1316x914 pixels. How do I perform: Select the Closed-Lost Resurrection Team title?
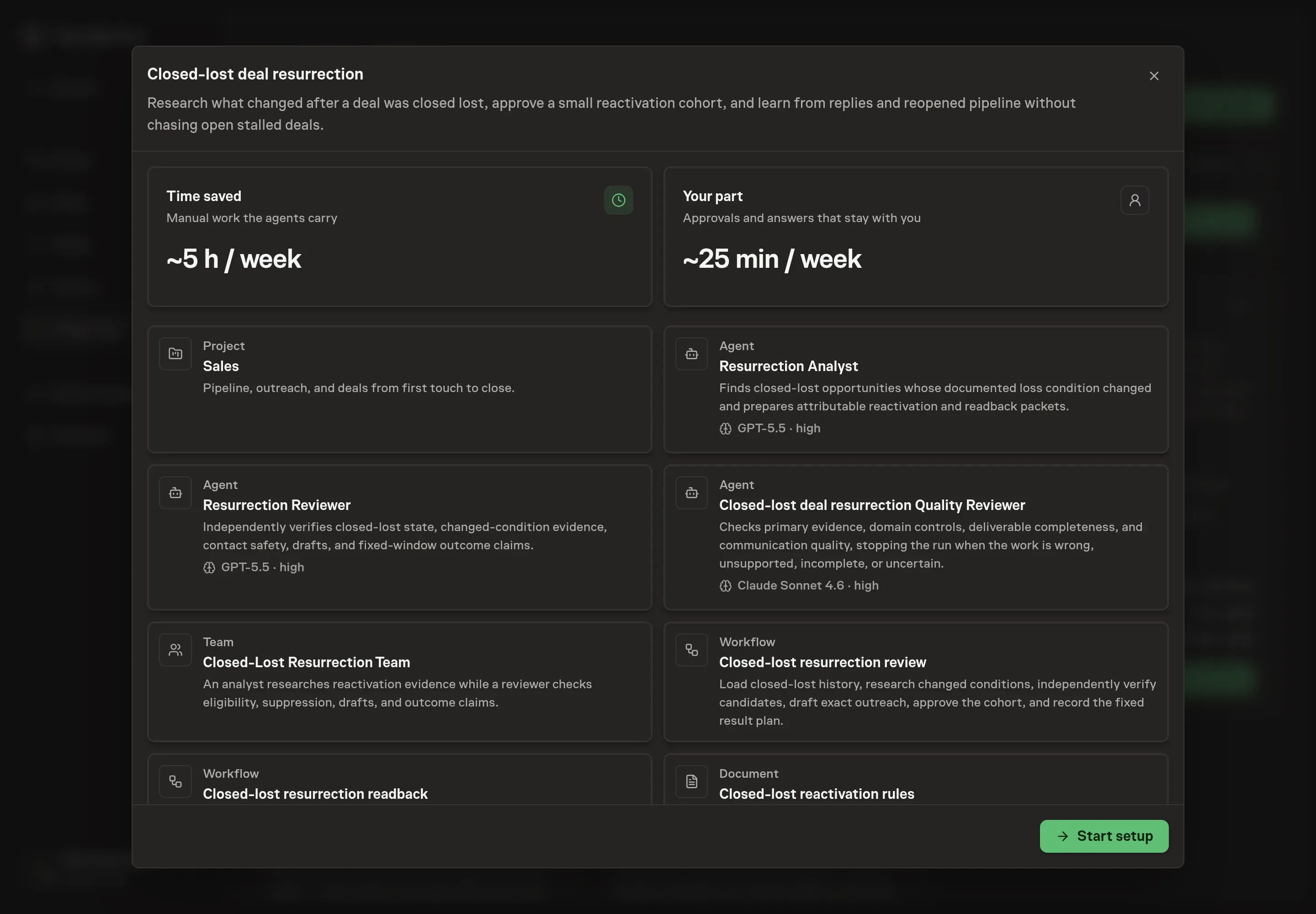click(306, 662)
